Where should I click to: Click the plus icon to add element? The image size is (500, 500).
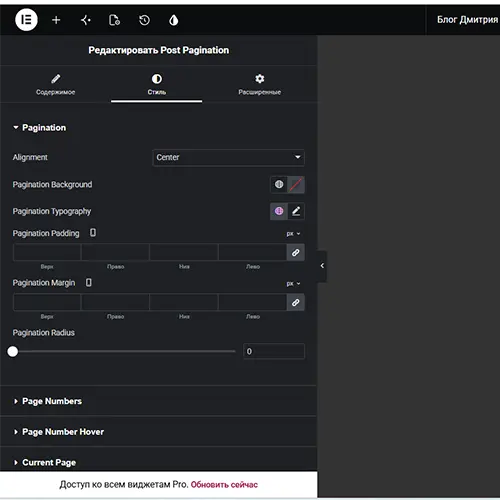56,20
